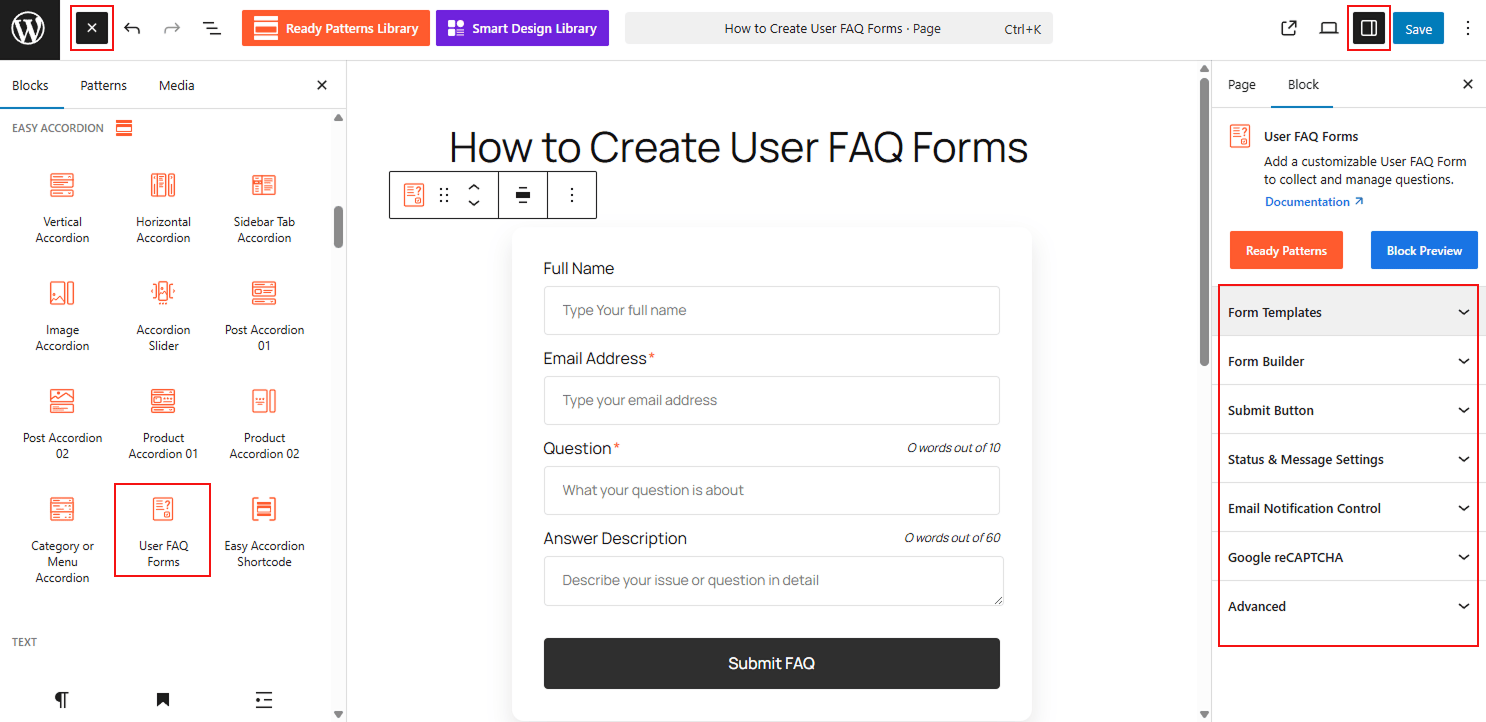Collapse the Form Templates panel
Viewport: 1486px width, 722px height.
tap(1347, 311)
